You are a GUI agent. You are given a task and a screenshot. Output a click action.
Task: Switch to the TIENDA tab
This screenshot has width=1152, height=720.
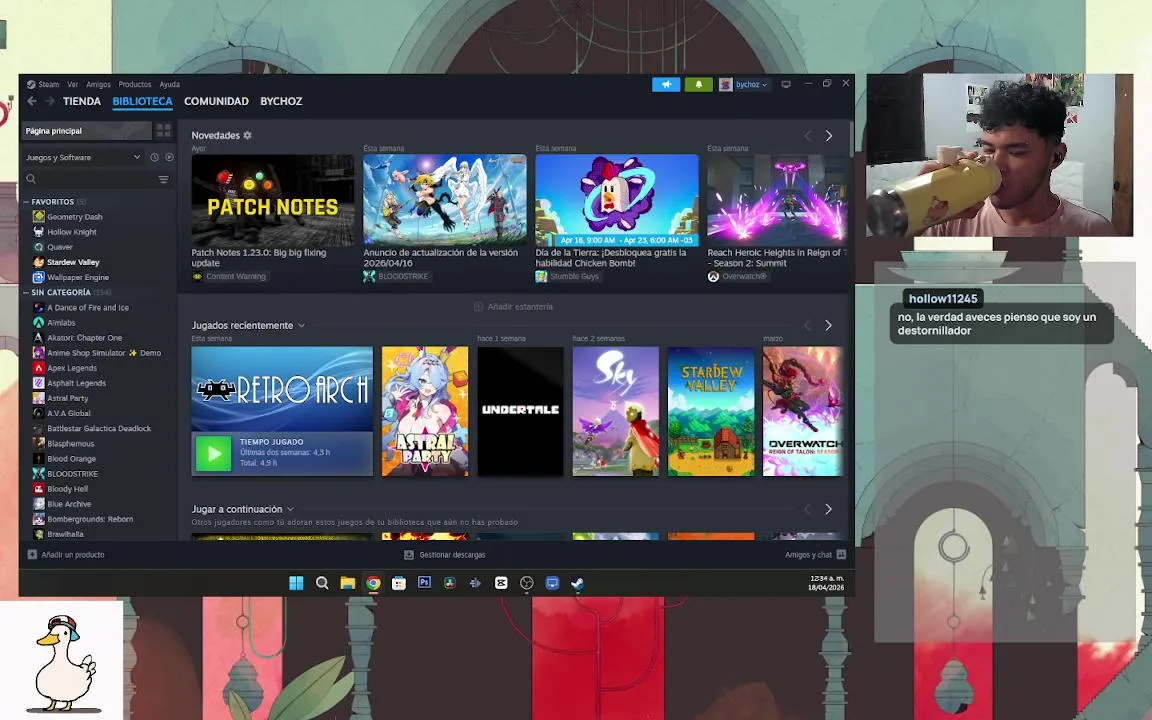tap(82, 101)
